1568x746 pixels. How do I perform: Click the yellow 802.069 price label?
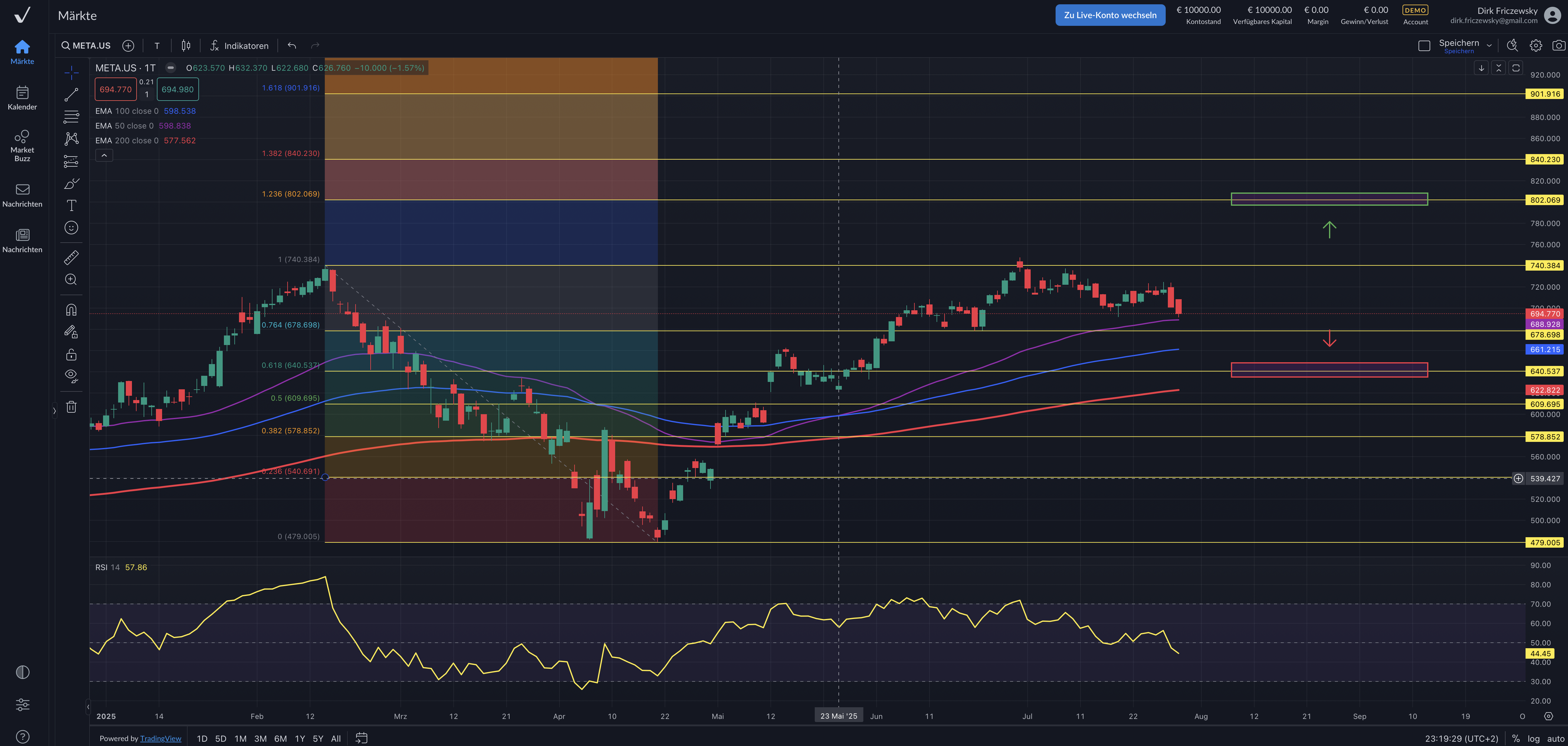(1544, 200)
